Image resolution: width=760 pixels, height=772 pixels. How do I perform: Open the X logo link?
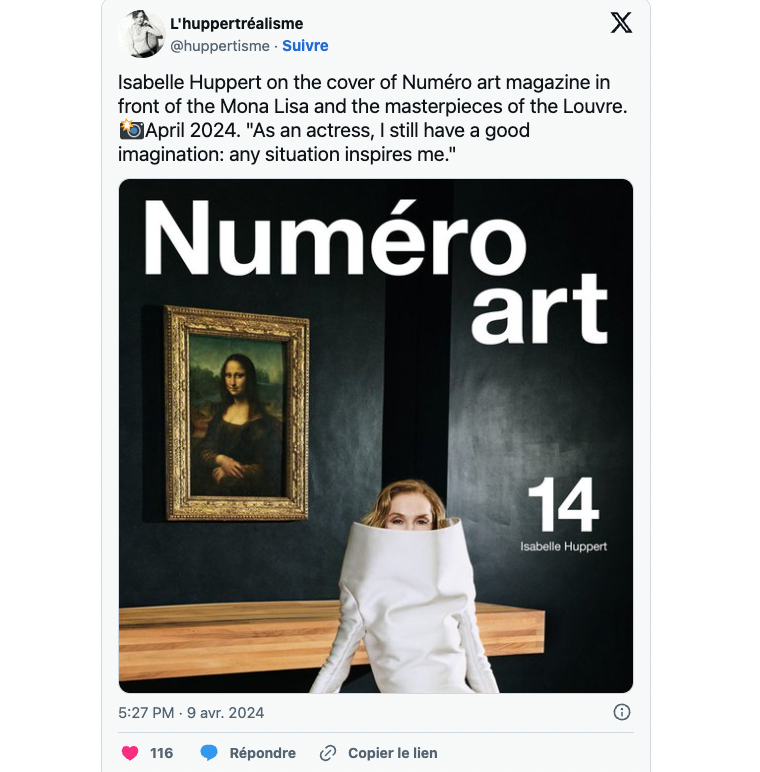pyautogui.click(x=621, y=23)
